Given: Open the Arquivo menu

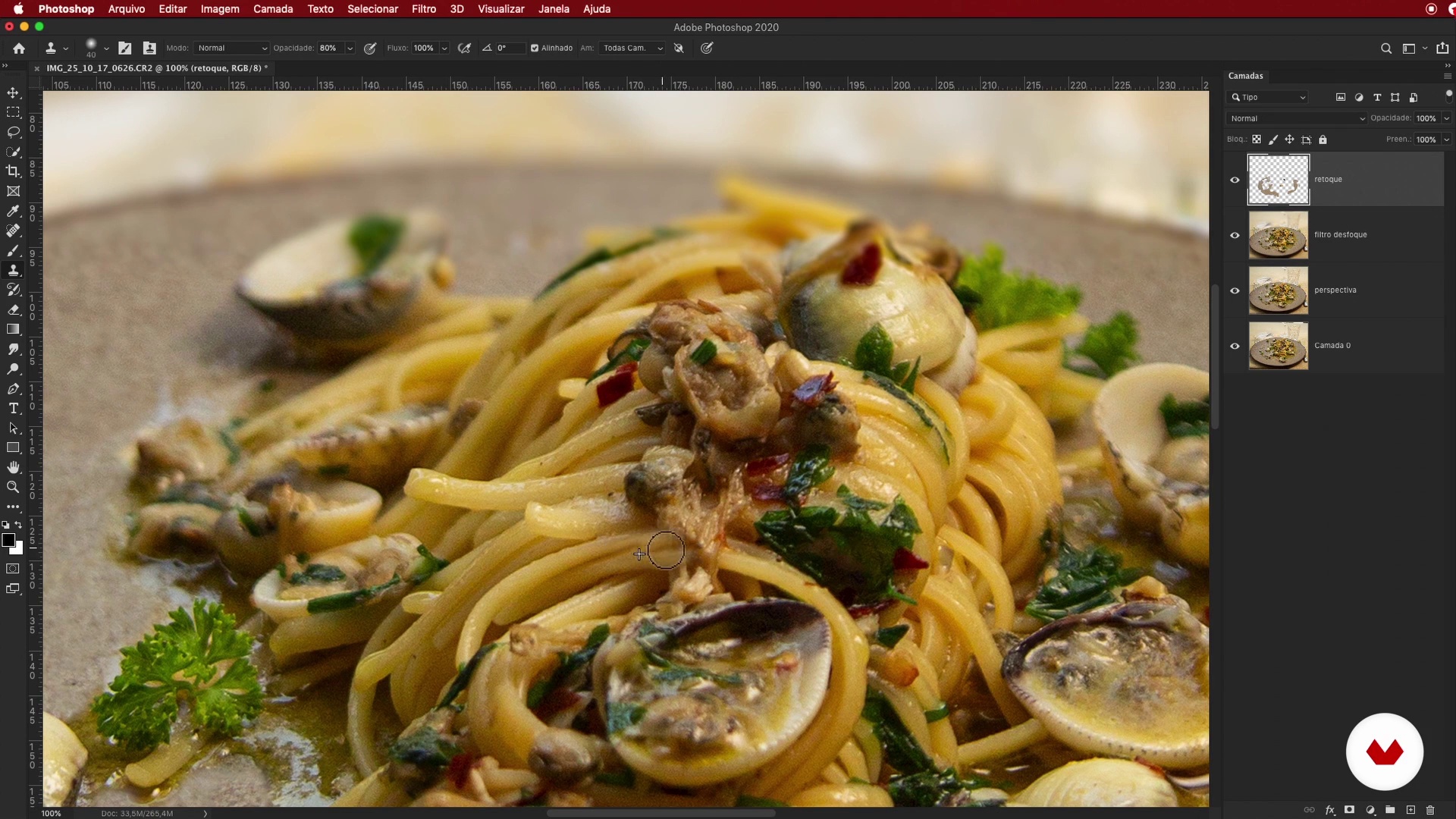Looking at the screenshot, I should [127, 9].
